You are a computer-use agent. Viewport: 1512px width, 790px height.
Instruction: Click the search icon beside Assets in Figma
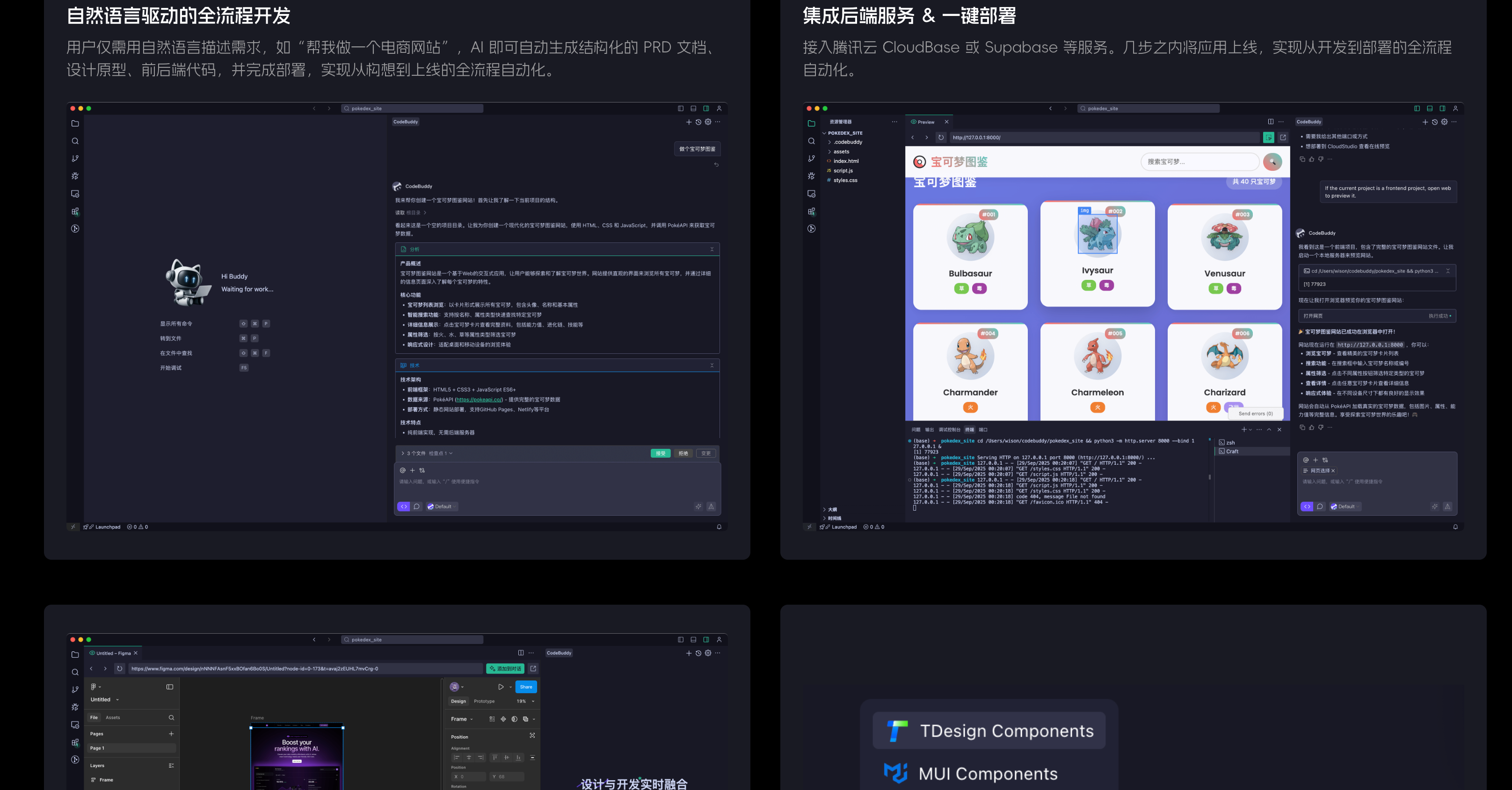[x=171, y=718]
